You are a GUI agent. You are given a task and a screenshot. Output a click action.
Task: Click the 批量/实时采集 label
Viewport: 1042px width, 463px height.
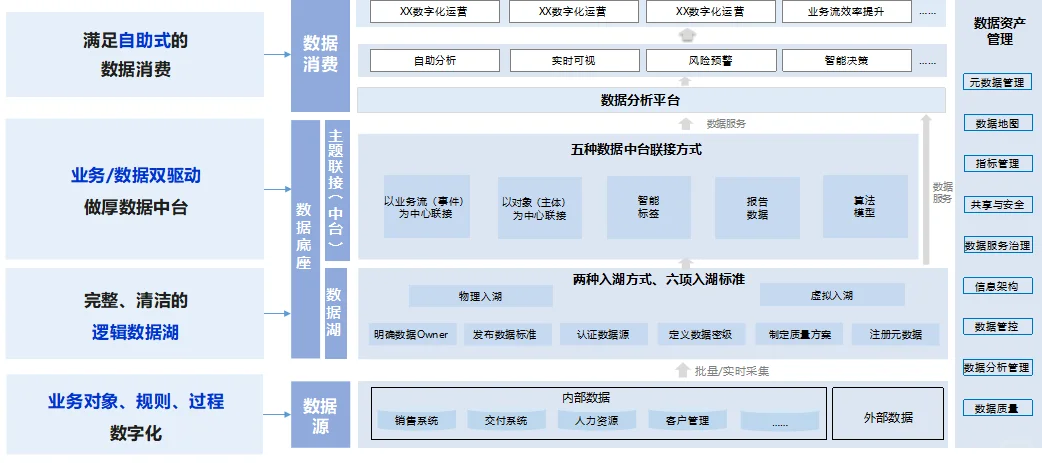(731, 371)
